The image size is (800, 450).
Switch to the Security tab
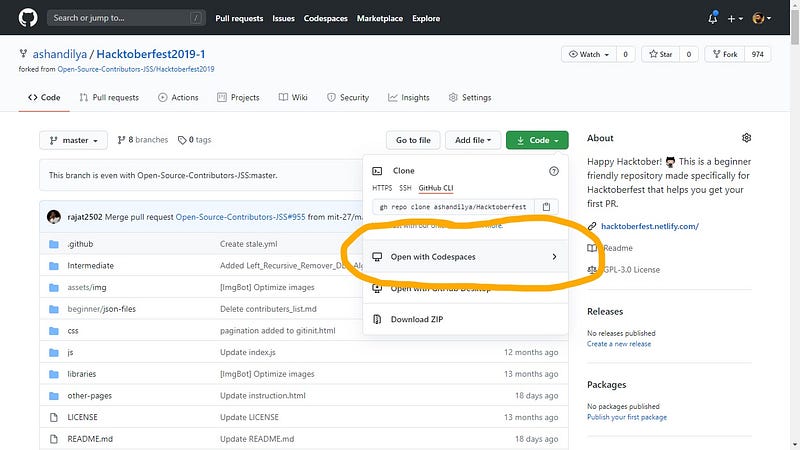tap(348, 97)
